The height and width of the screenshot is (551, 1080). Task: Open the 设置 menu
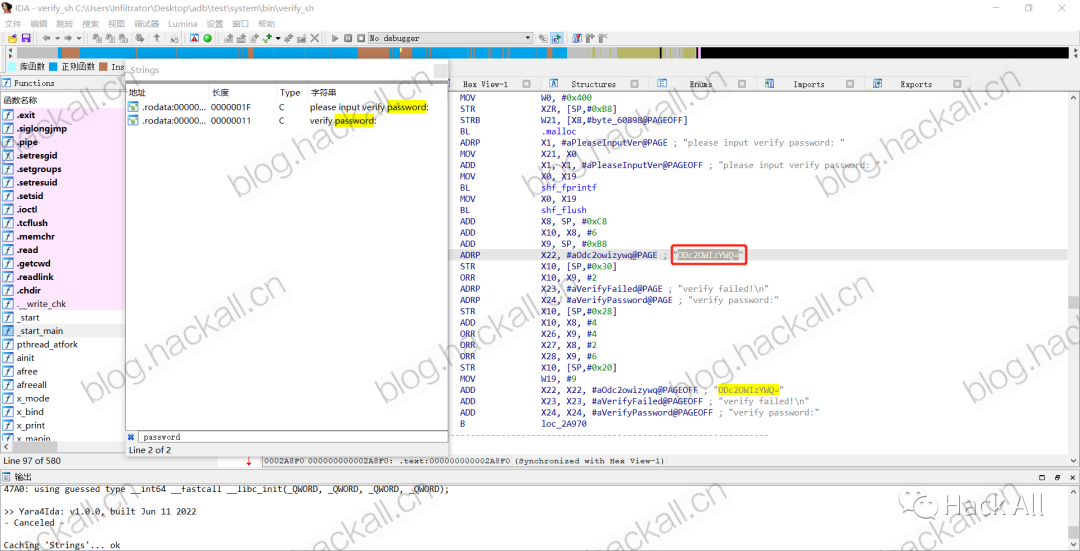pyautogui.click(x=215, y=24)
